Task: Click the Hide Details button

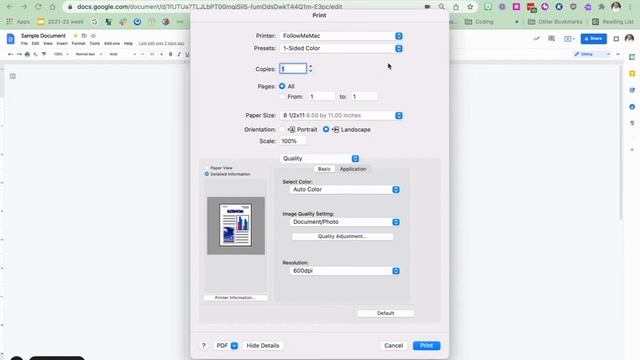Action: [x=263, y=346]
